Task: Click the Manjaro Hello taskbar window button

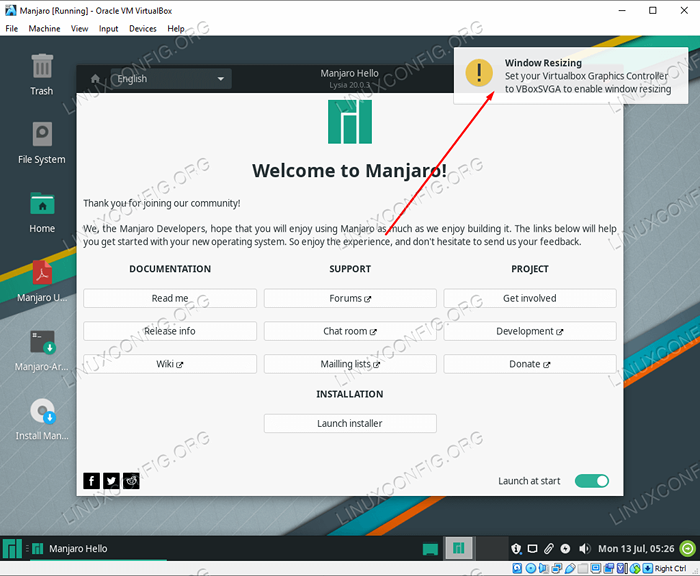Action: [x=98, y=548]
